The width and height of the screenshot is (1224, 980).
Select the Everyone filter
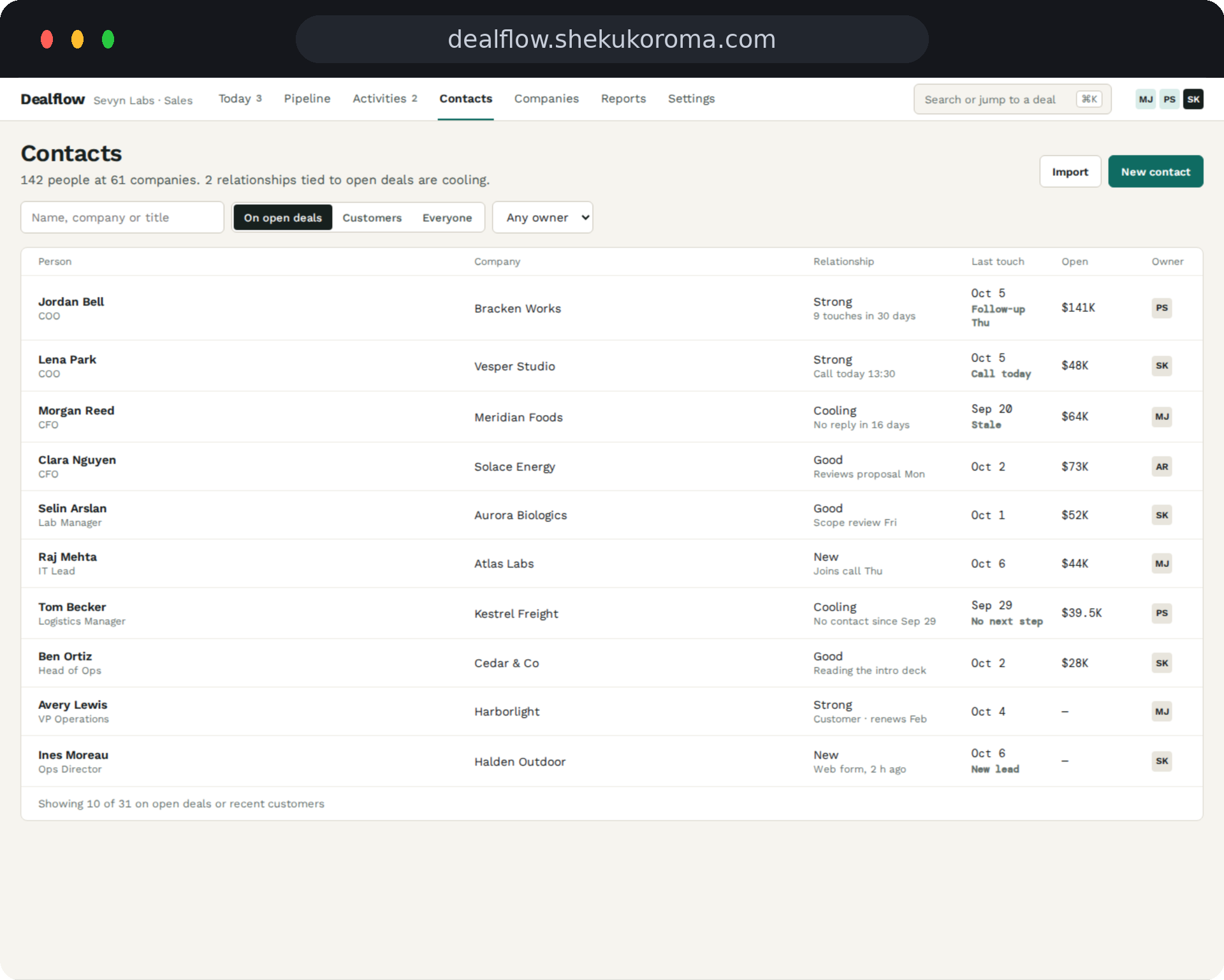[x=447, y=217]
